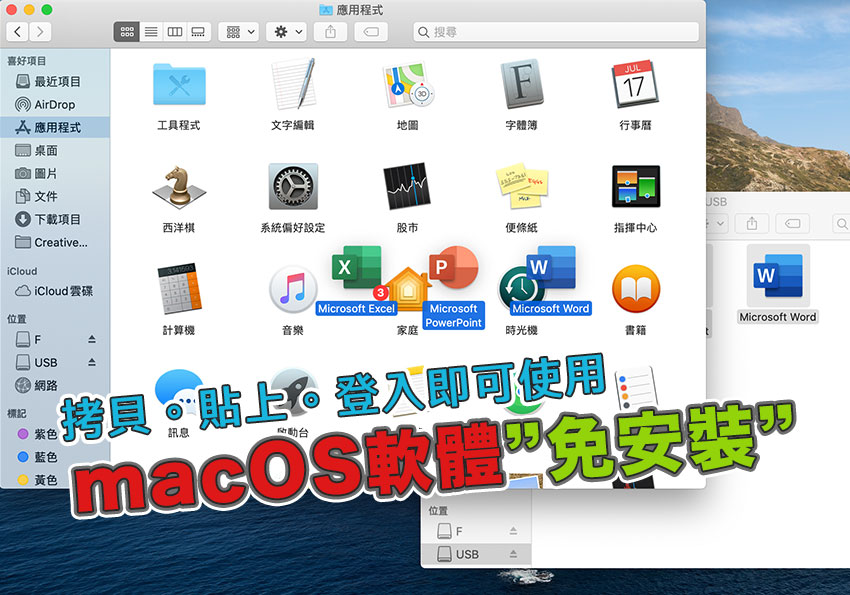The width and height of the screenshot is (850, 595).
Task: Go back in Finder history
Action: click(18, 32)
